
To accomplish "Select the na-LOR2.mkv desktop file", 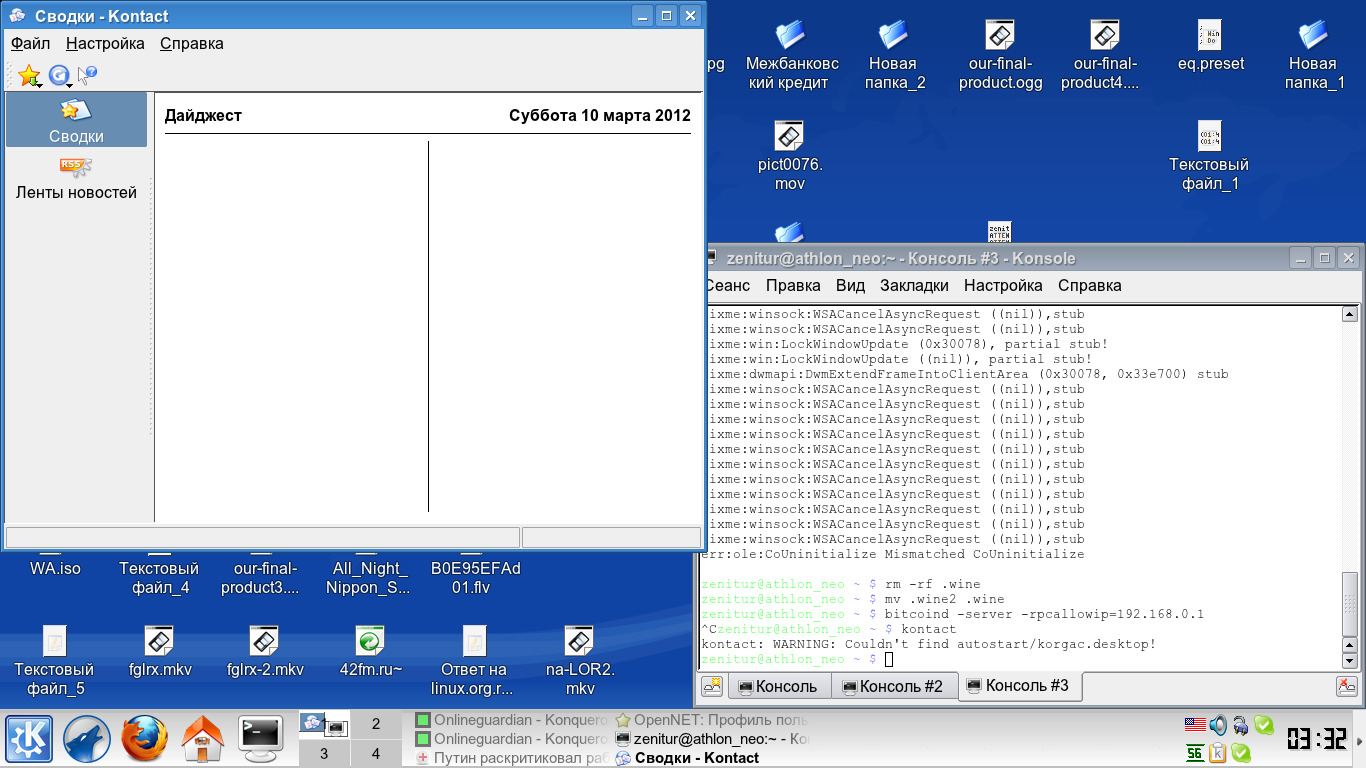I will coord(580,661).
